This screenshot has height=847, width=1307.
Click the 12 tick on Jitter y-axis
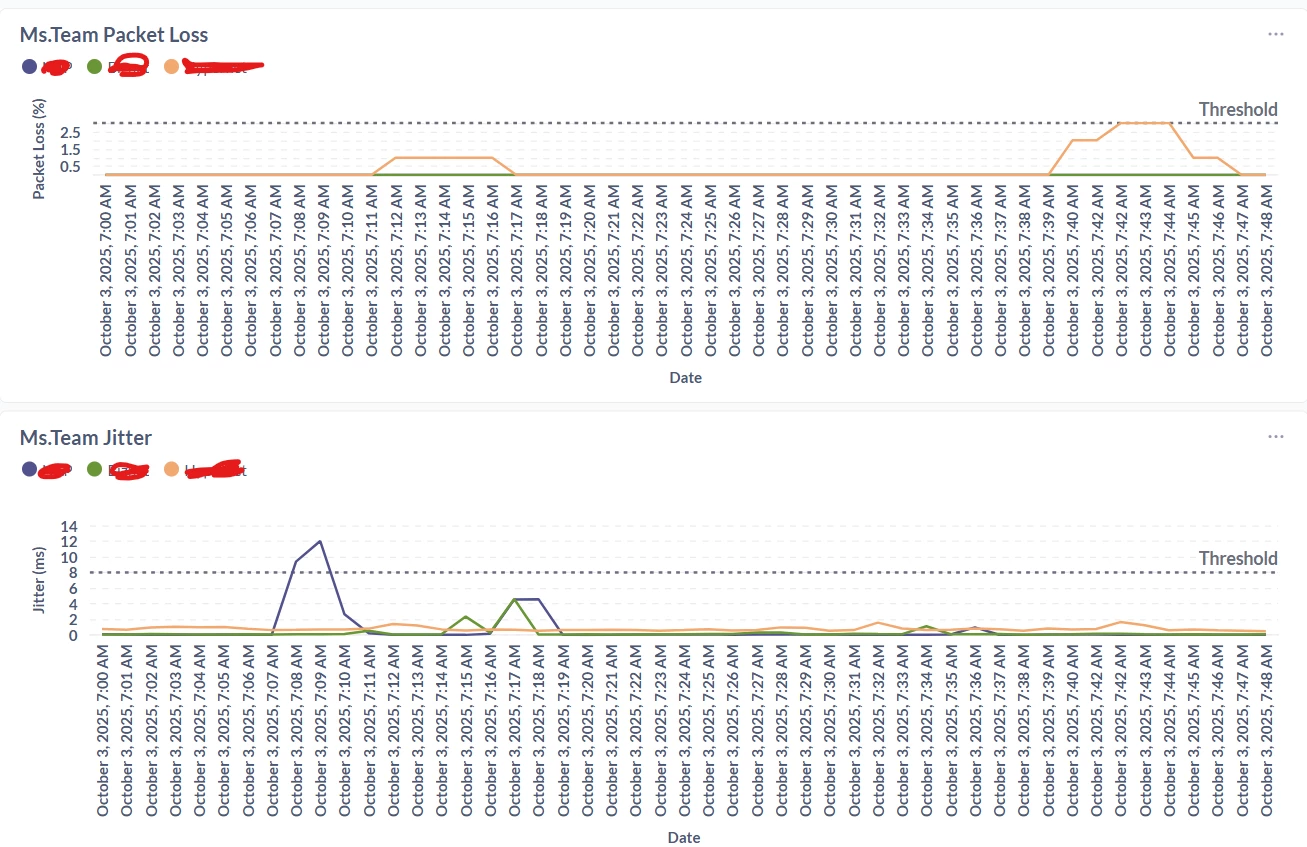click(x=70, y=541)
